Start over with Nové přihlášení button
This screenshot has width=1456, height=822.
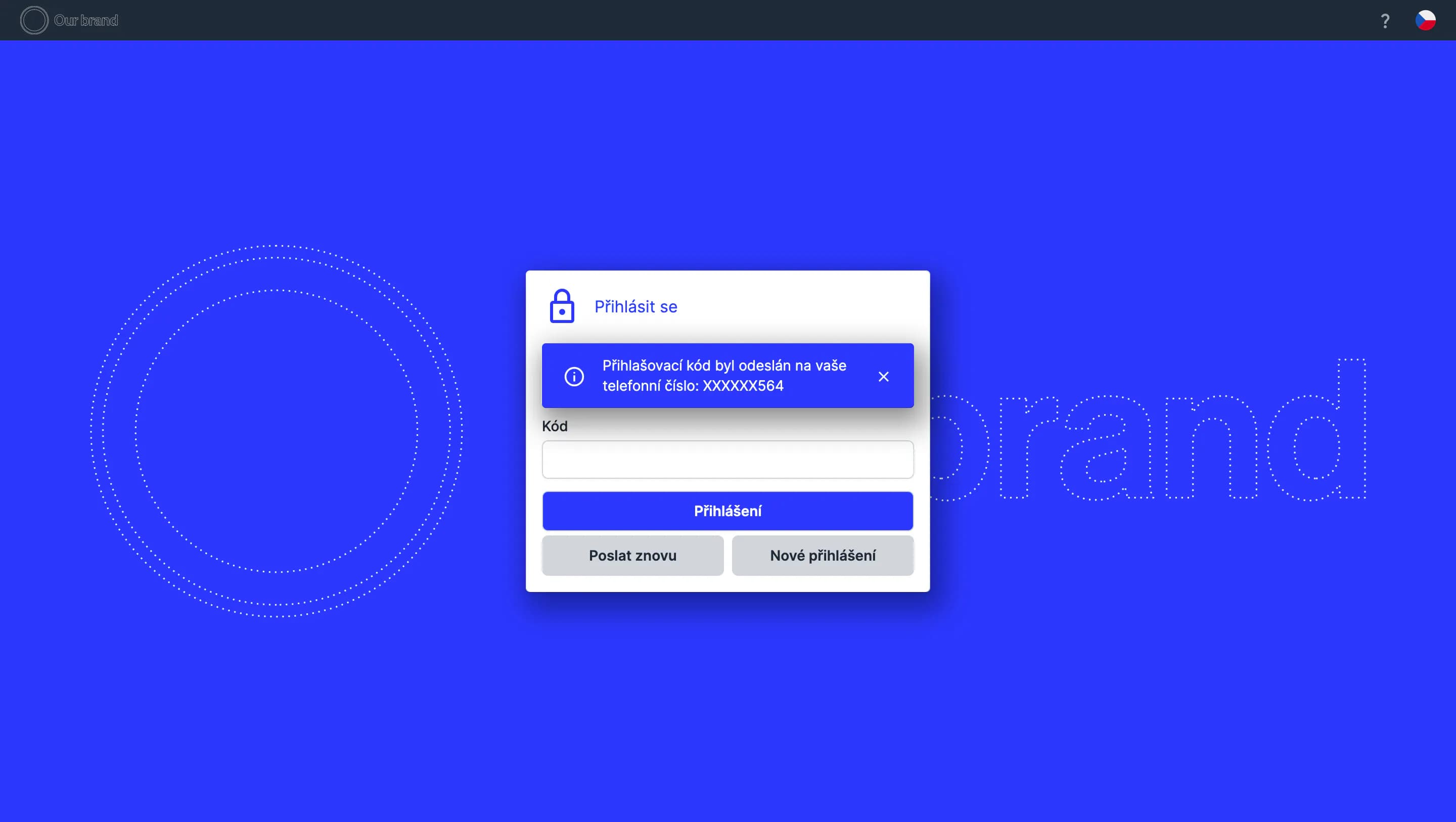click(823, 556)
